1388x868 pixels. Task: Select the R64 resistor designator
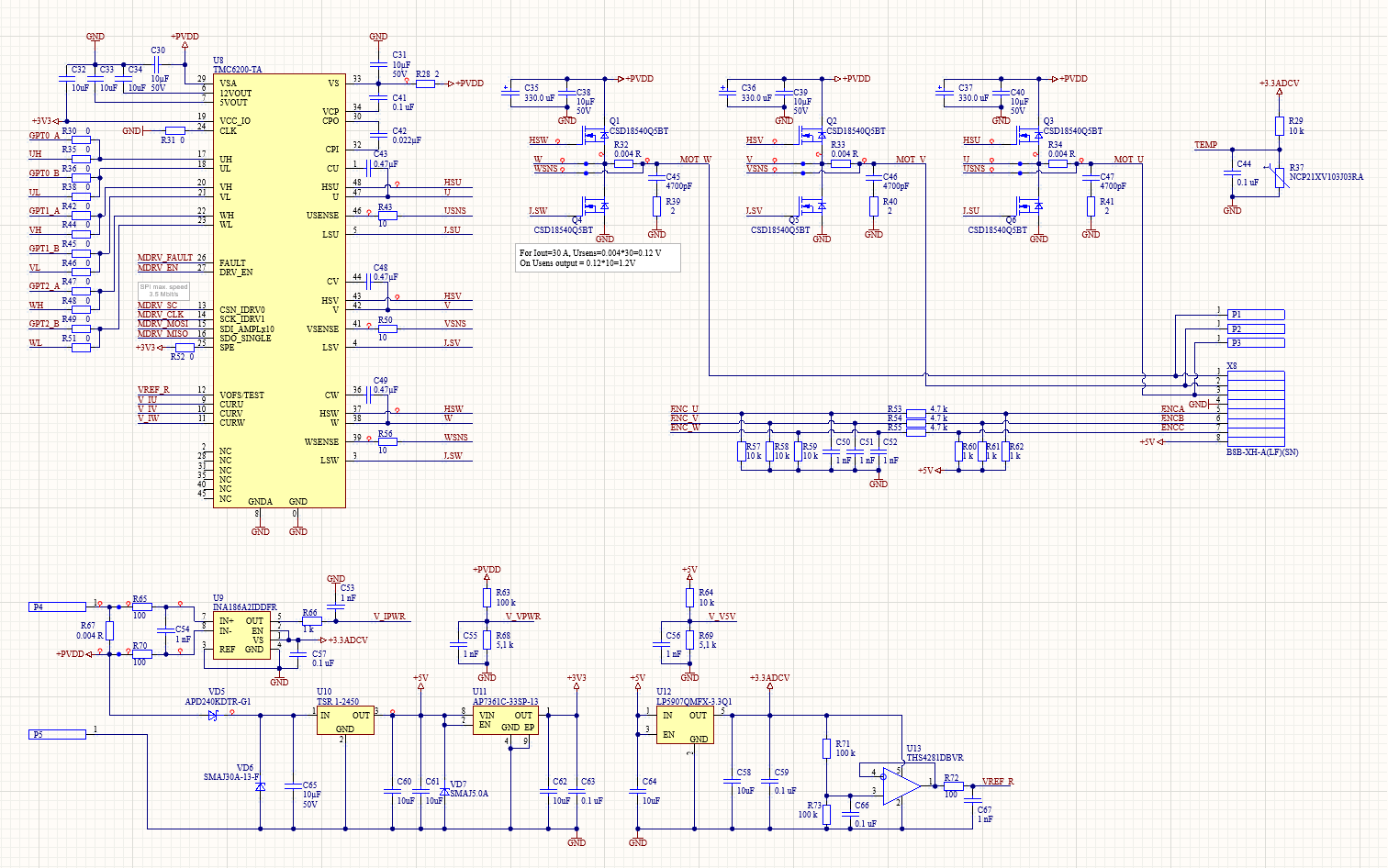pos(706,593)
